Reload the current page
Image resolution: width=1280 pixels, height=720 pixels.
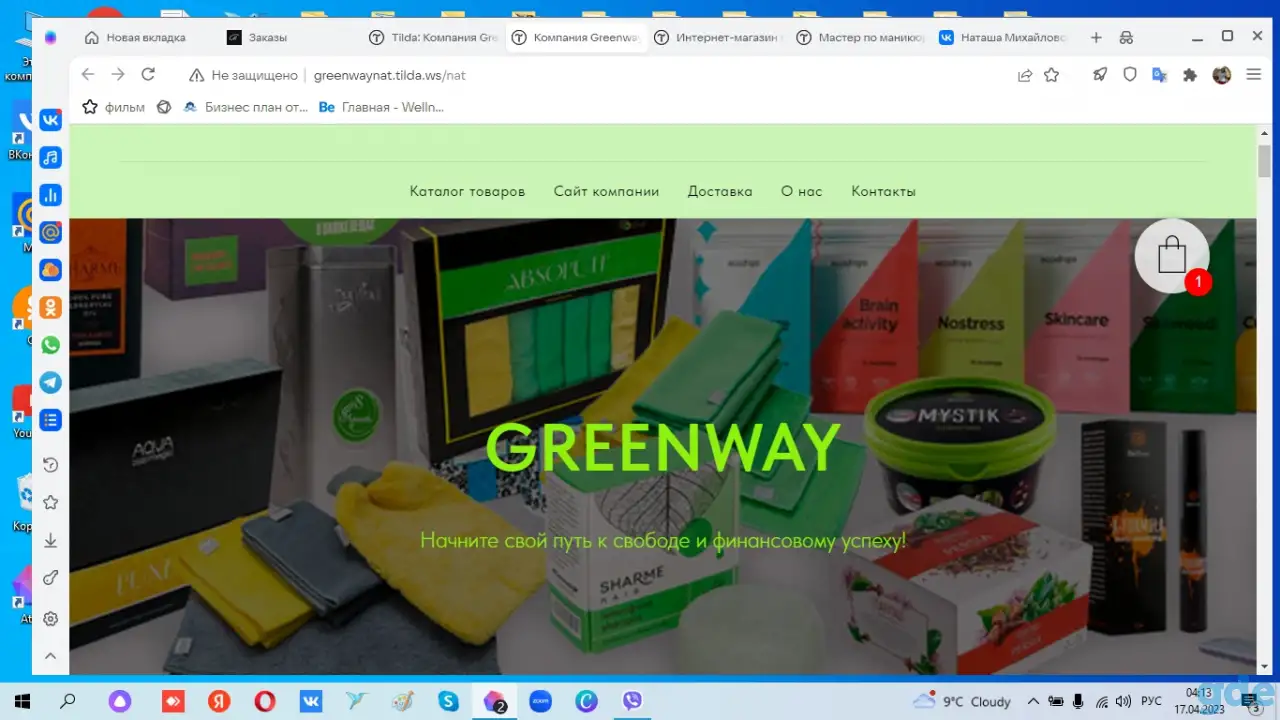[x=148, y=75]
